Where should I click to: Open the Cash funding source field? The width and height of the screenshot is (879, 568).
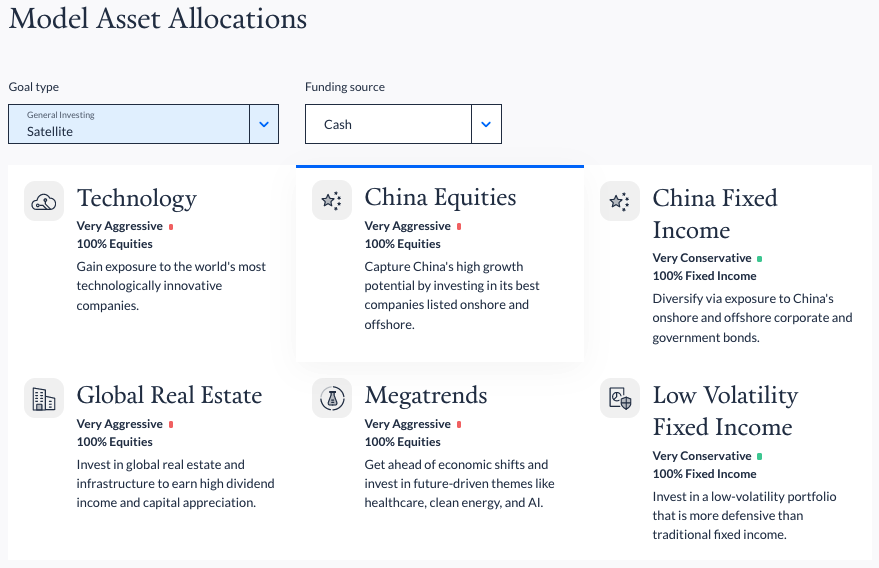click(404, 124)
